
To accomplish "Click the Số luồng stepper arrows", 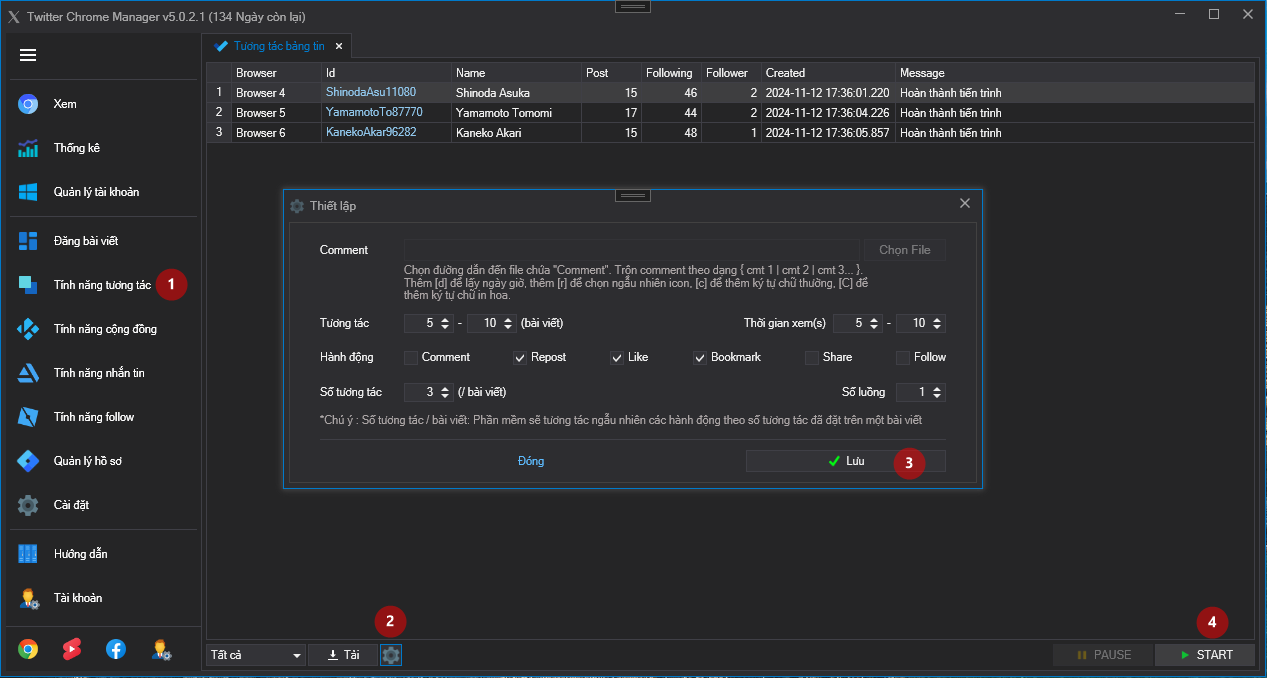I will click(937, 393).
